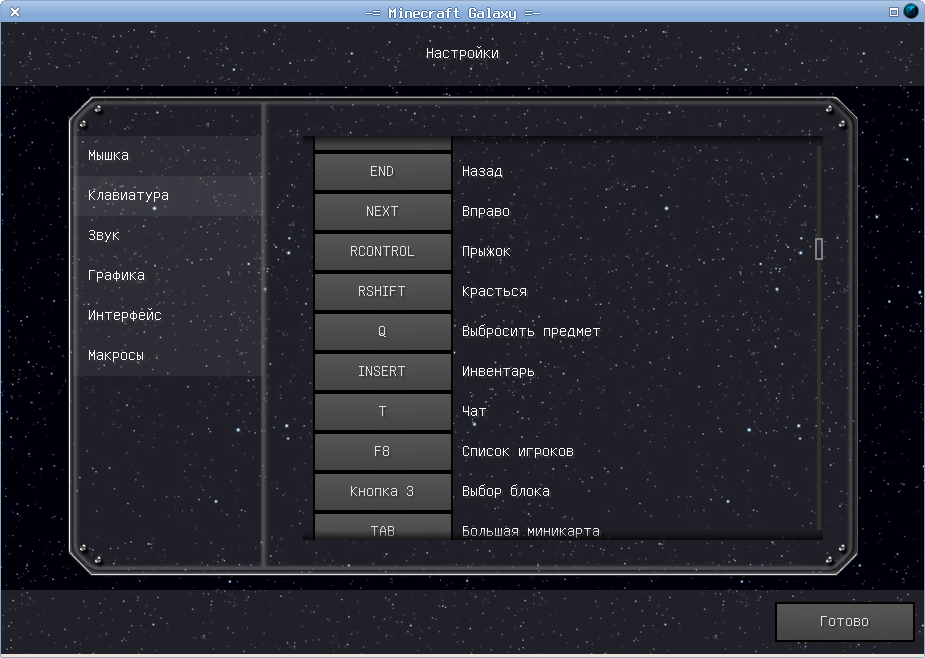Rebind the F8 key for Список игроков
The image size is (925, 658).
382,452
